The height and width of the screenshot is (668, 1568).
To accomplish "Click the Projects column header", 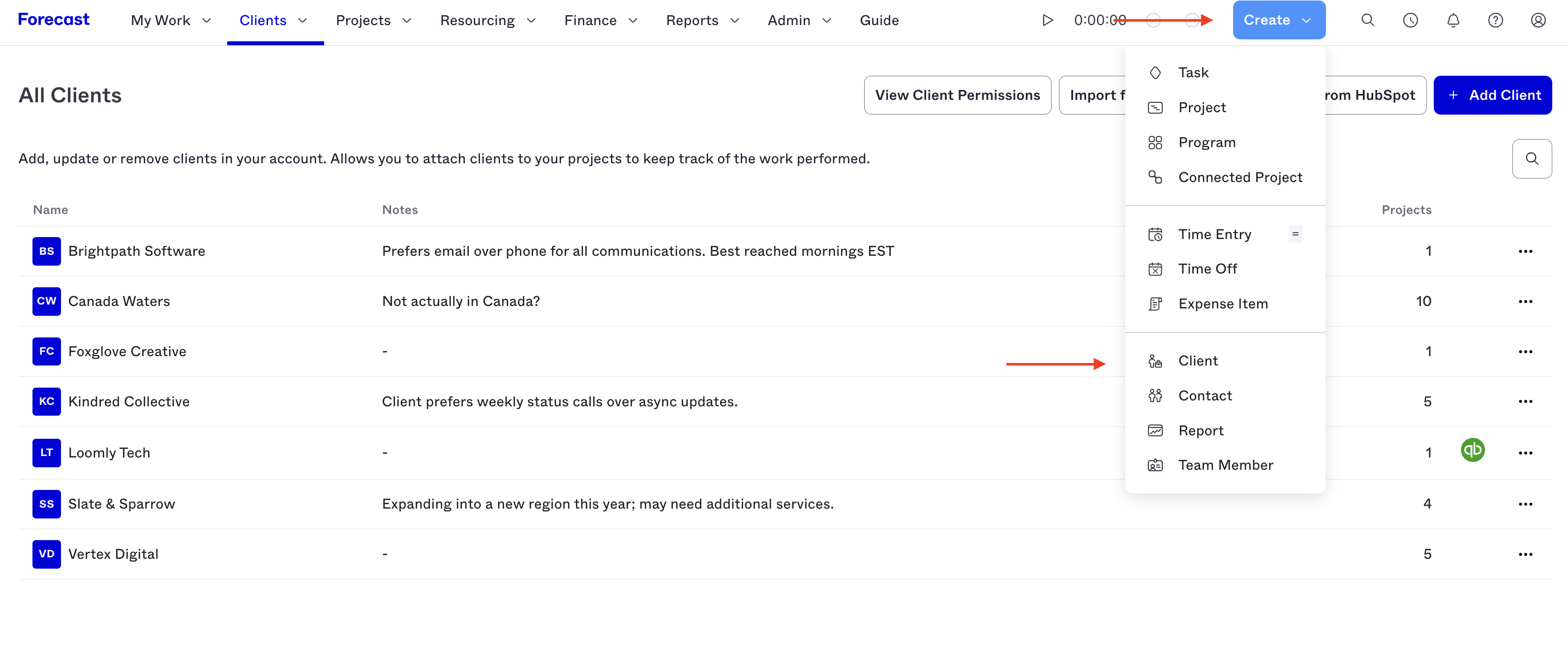I will click(x=1406, y=210).
